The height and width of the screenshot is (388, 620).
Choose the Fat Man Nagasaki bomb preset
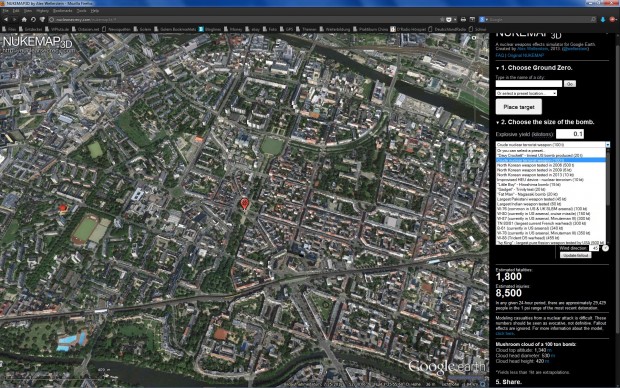[x=550, y=195]
